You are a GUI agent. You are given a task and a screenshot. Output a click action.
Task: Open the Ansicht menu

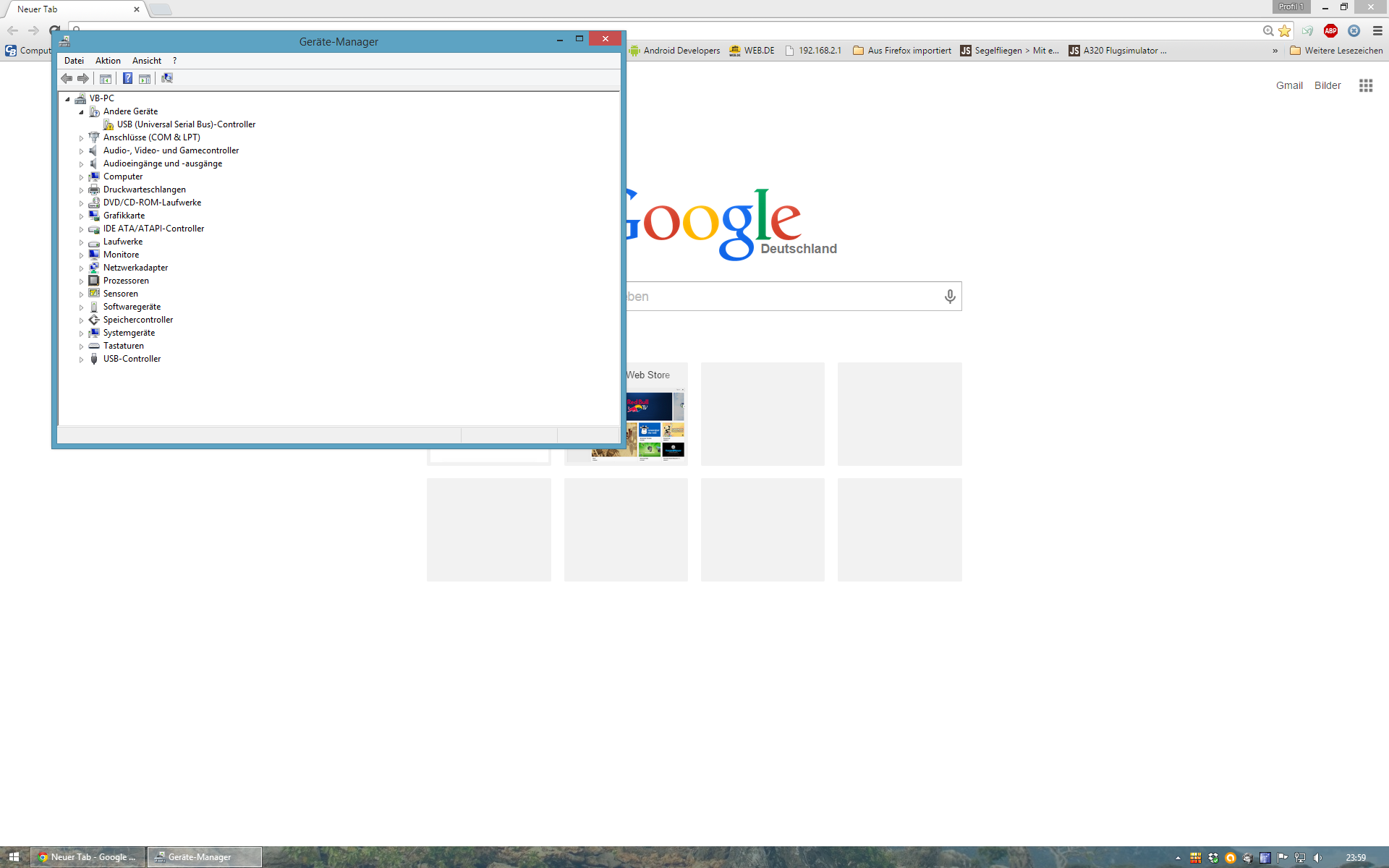tap(146, 61)
